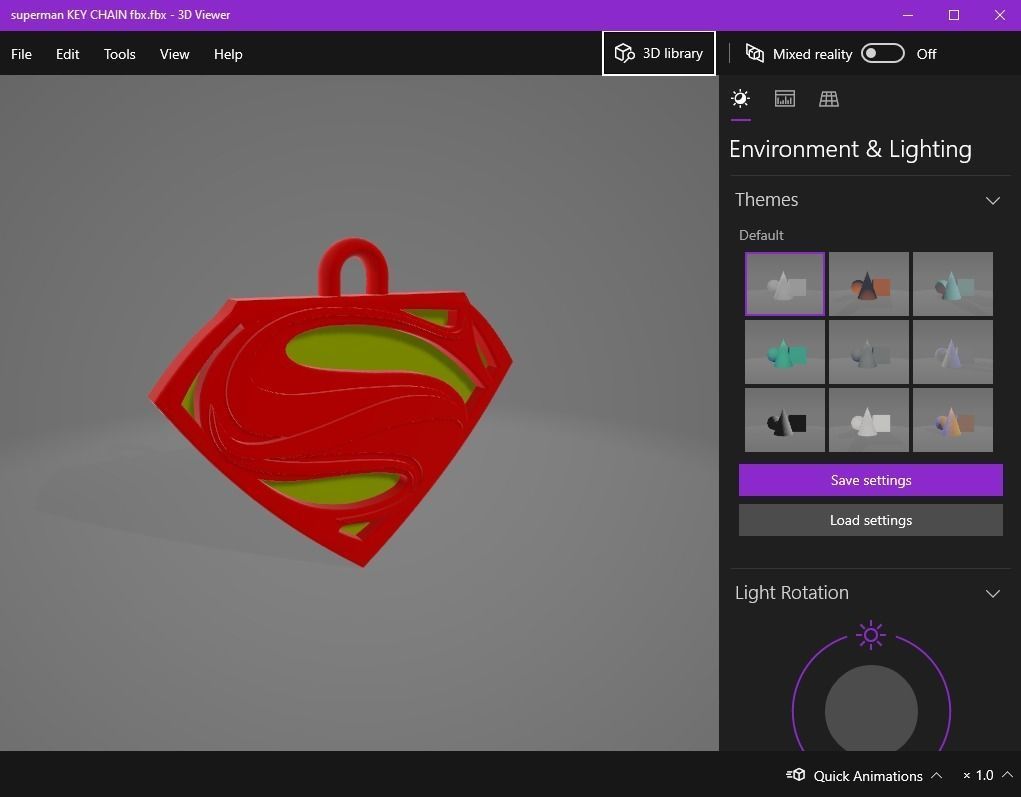This screenshot has width=1021, height=797.
Task: Open the Environment & Lighting tab icon
Action: click(740, 98)
